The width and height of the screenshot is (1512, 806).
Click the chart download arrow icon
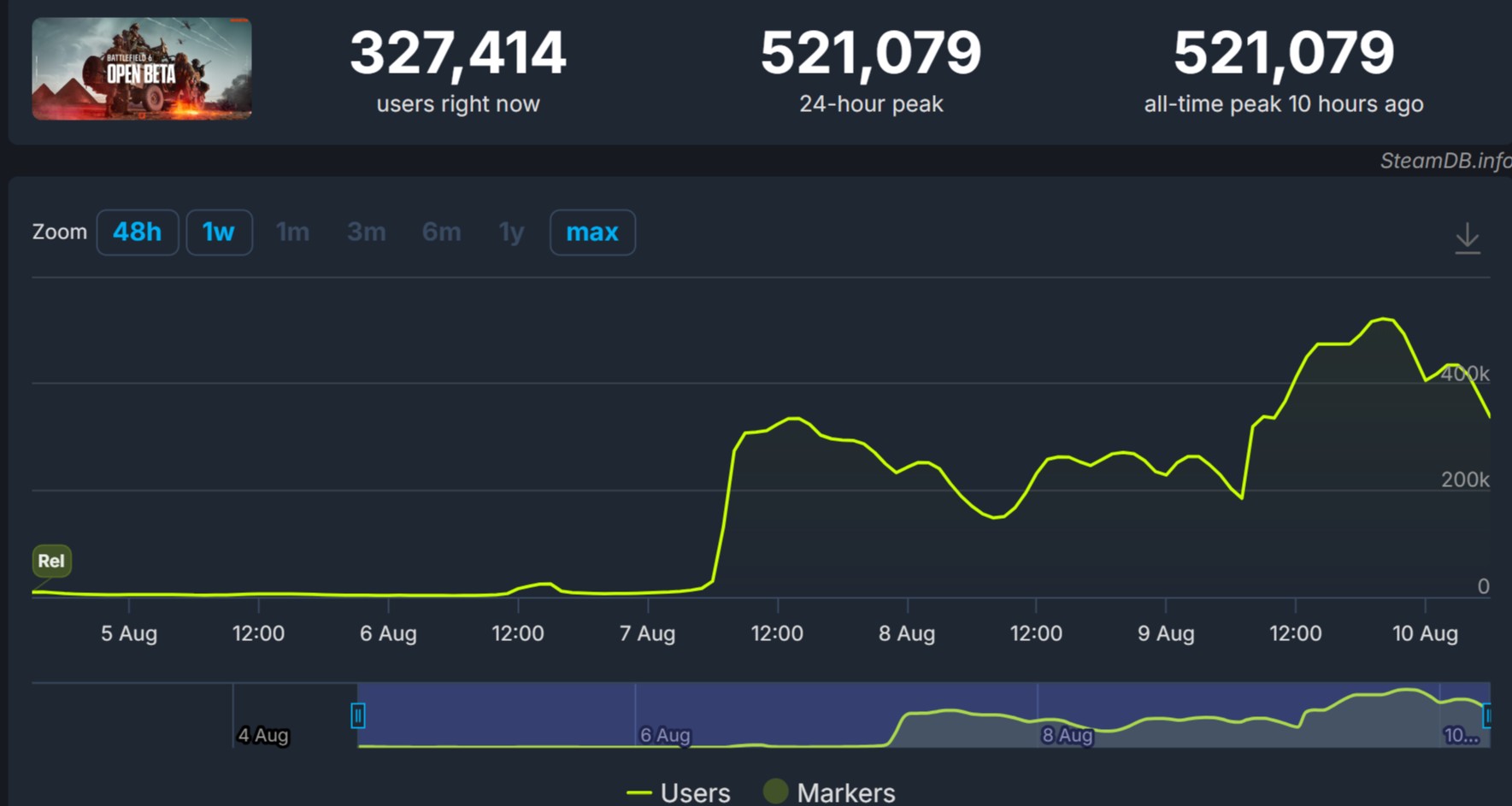pos(1467,238)
